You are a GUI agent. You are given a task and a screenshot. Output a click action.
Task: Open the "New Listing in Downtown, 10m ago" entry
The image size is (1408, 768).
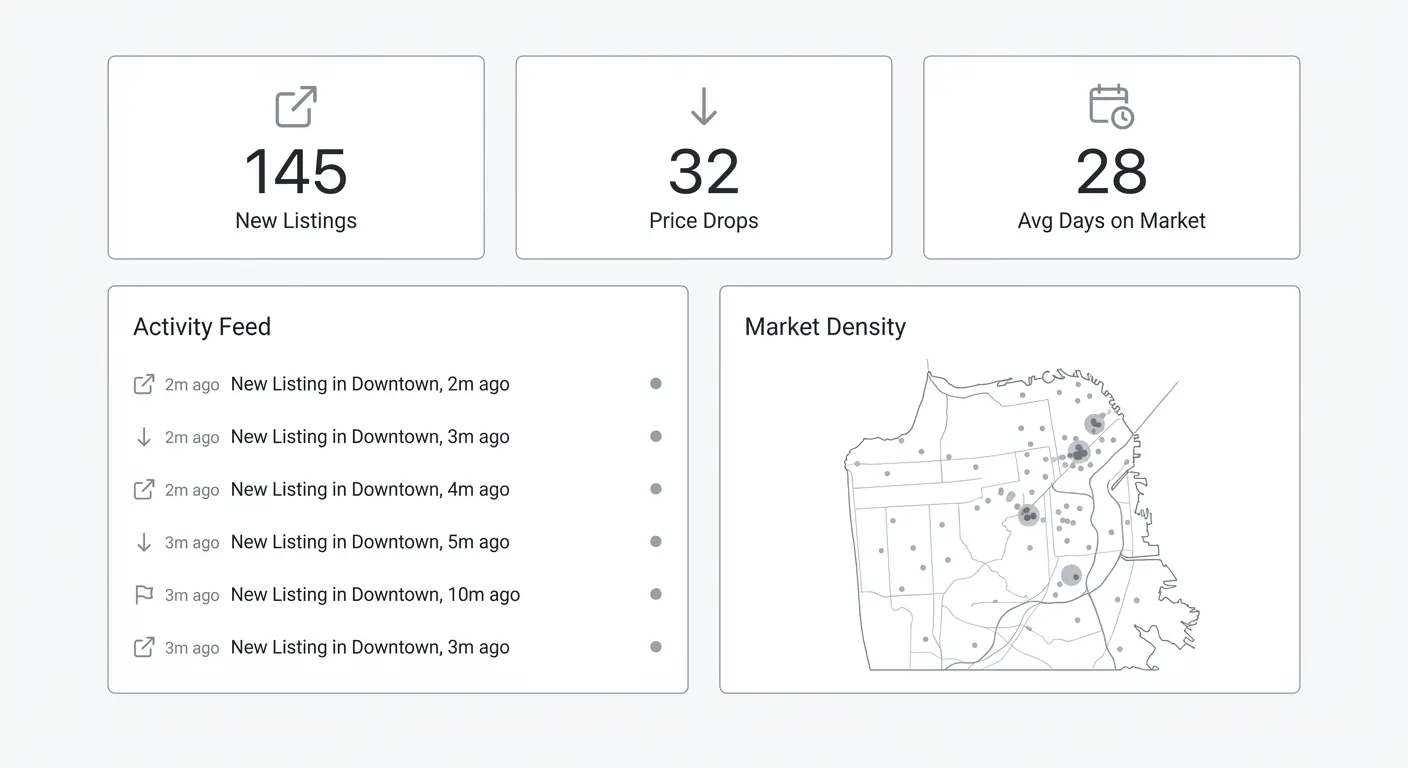click(x=375, y=595)
